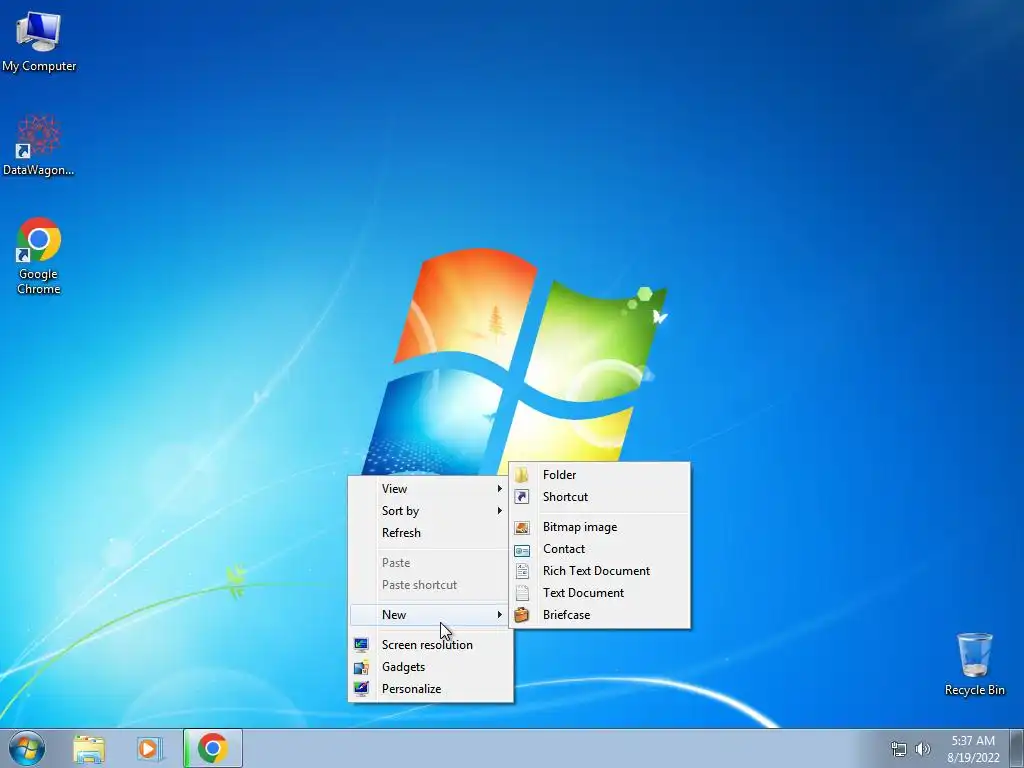
Task: Open the View menu entry
Action: 431,488
